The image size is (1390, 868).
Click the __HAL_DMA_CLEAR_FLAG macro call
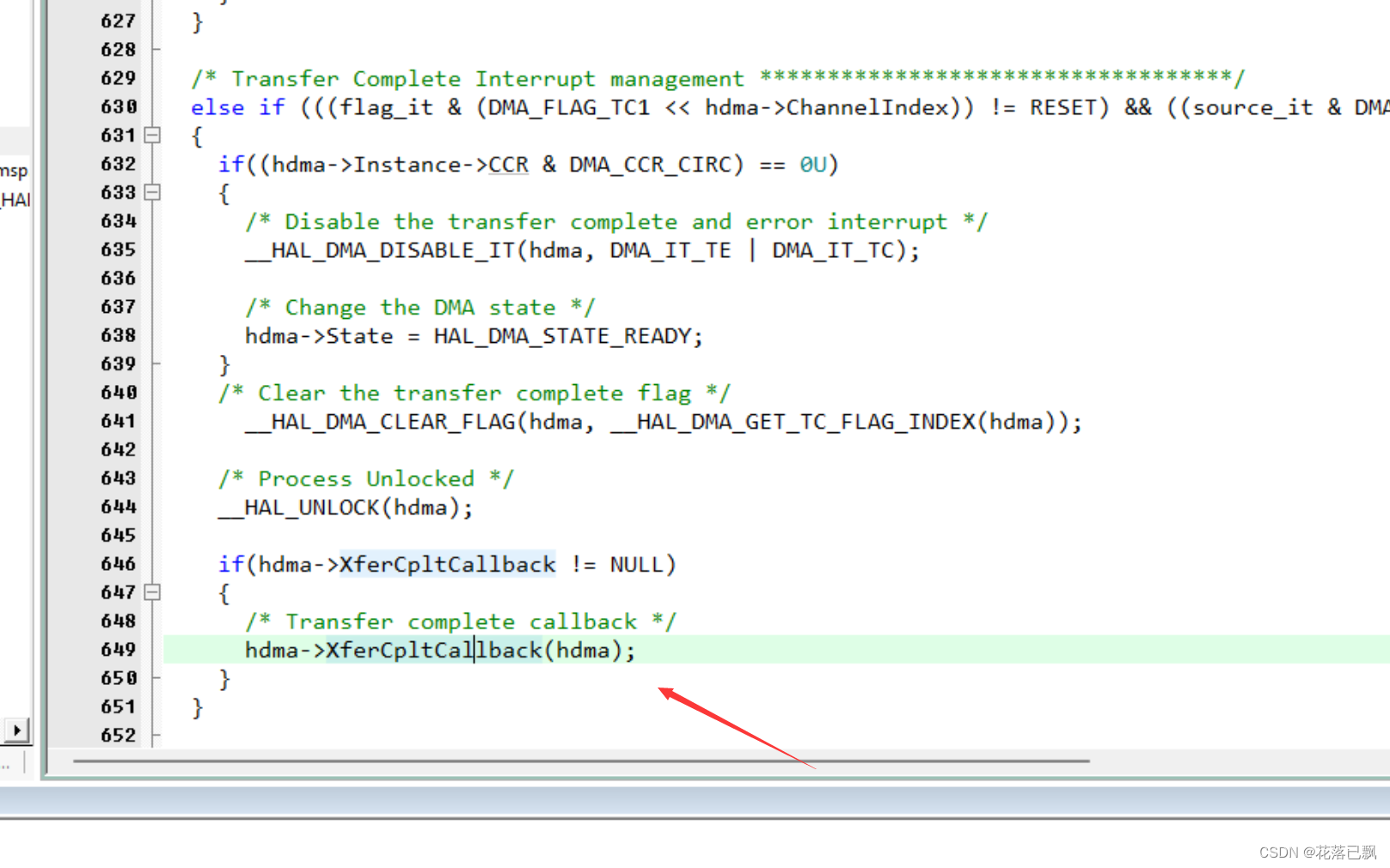point(663,422)
